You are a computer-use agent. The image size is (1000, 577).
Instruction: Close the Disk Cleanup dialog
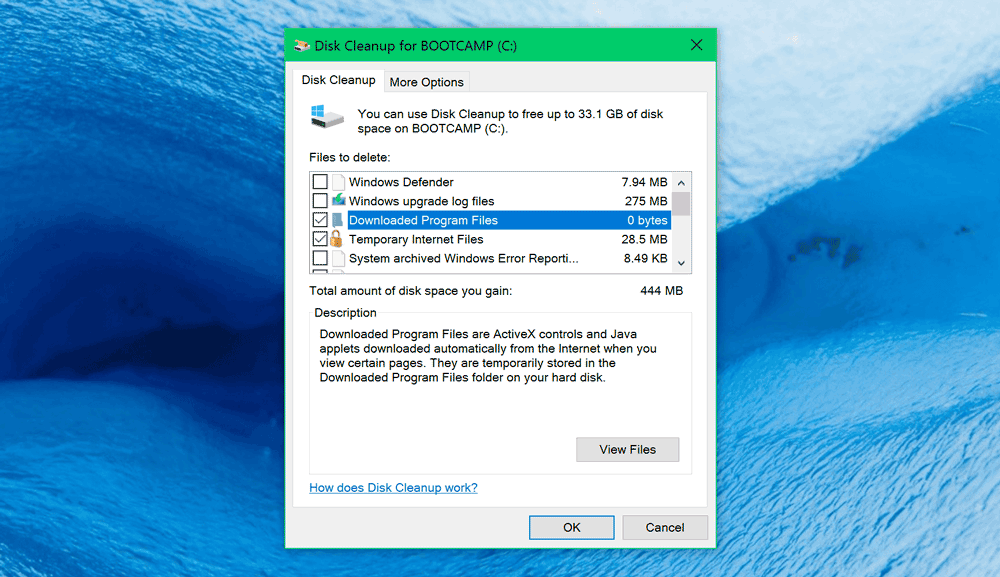tap(696, 45)
